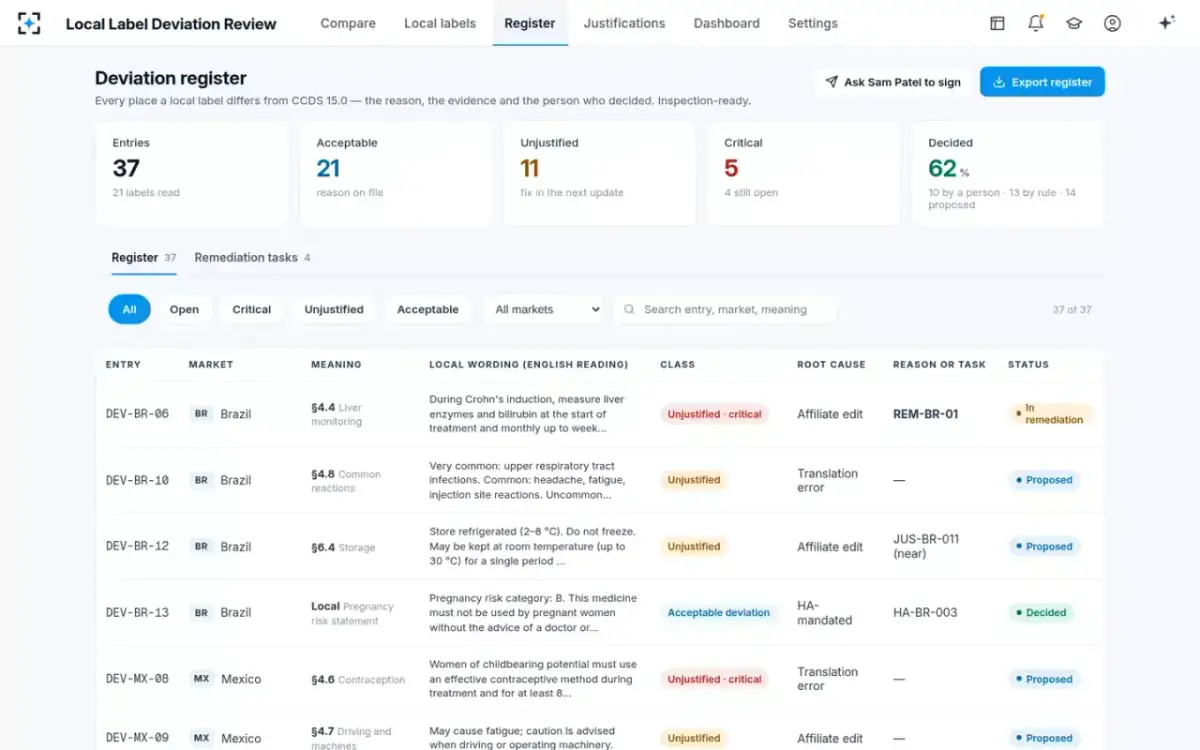Open the AI sparkle assistant icon

pyautogui.click(x=1166, y=23)
